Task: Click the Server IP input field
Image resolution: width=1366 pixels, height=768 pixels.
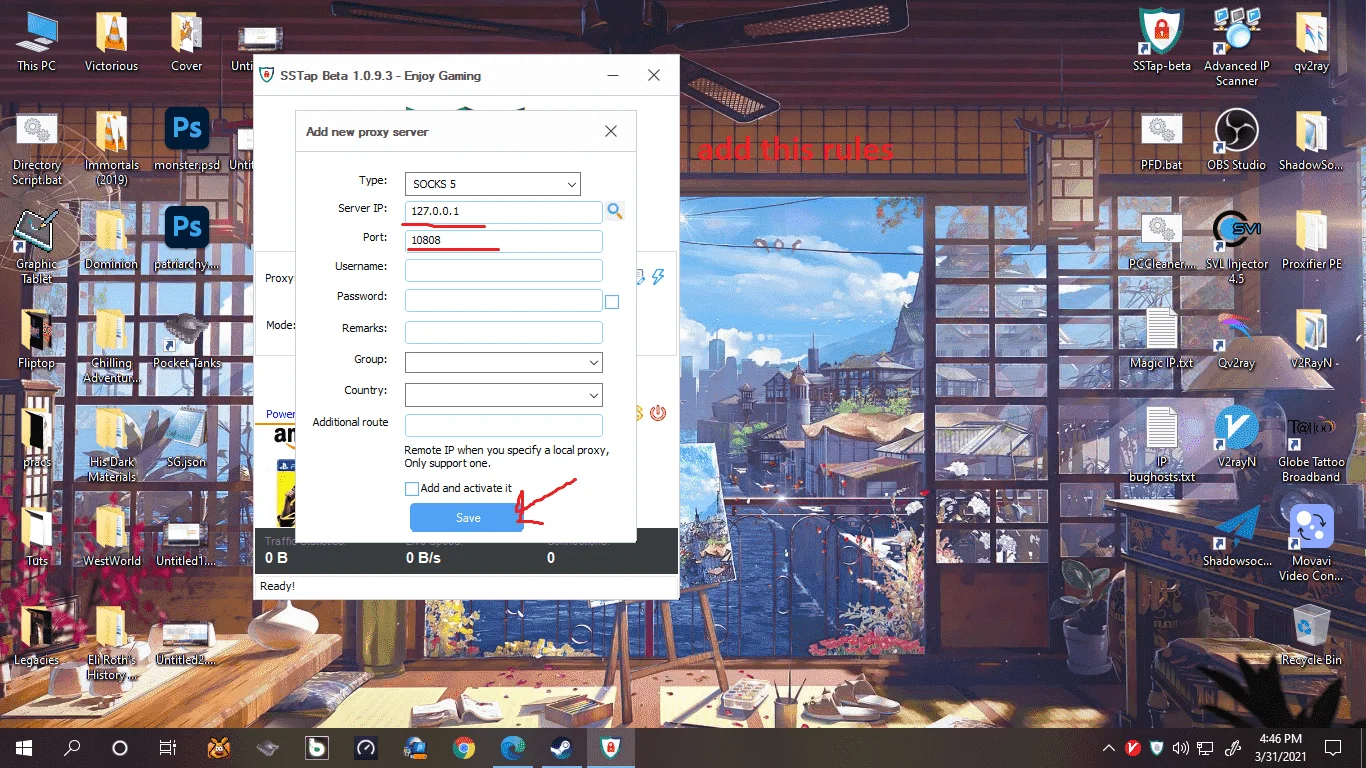Action: [x=504, y=212]
